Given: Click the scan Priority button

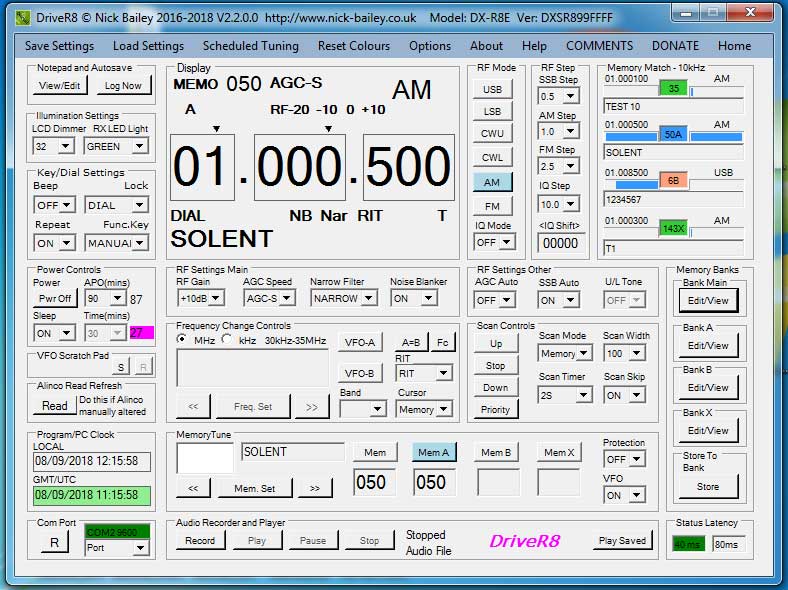Looking at the screenshot, I should [496, 410].
